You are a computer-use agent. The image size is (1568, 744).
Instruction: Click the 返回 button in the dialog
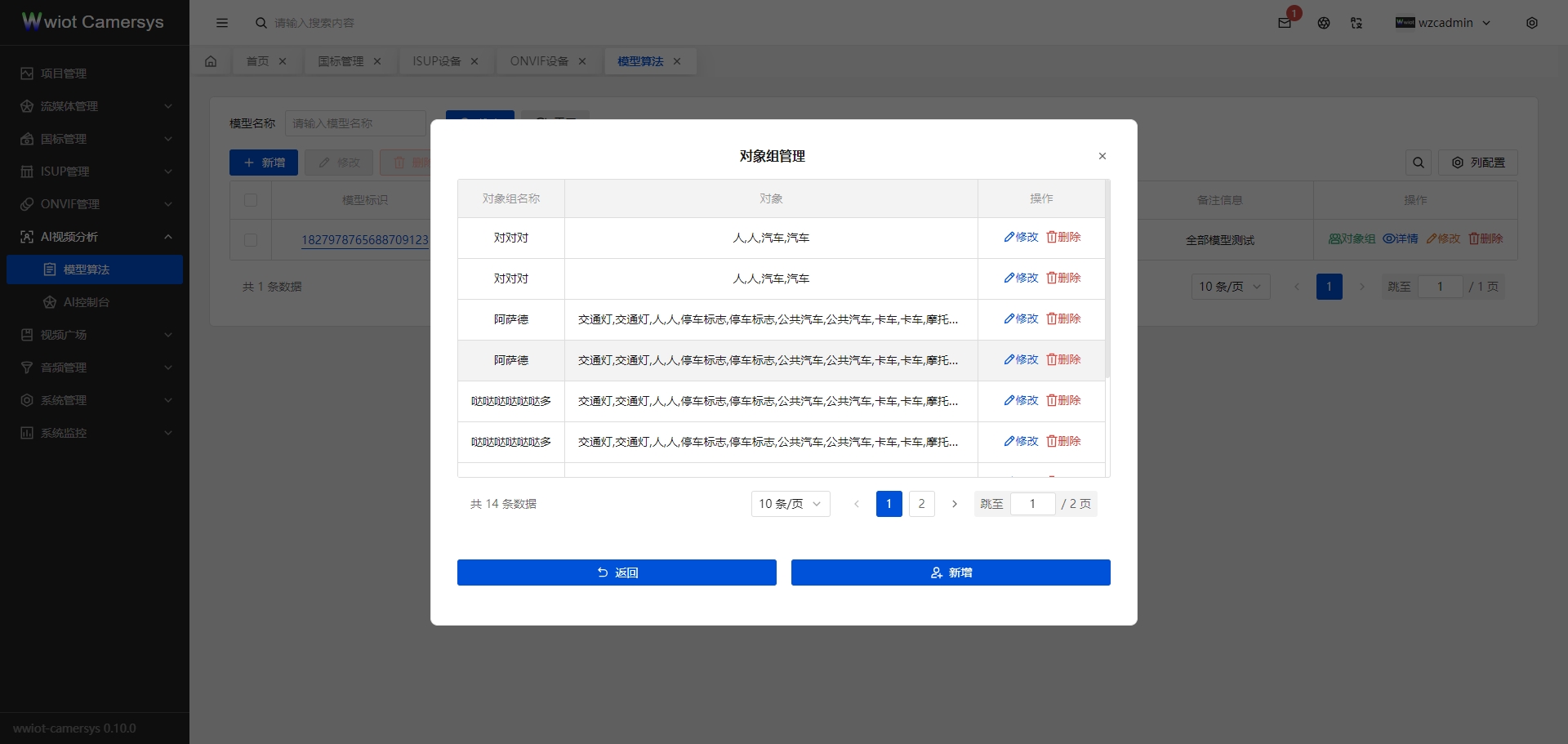(617, 572)
